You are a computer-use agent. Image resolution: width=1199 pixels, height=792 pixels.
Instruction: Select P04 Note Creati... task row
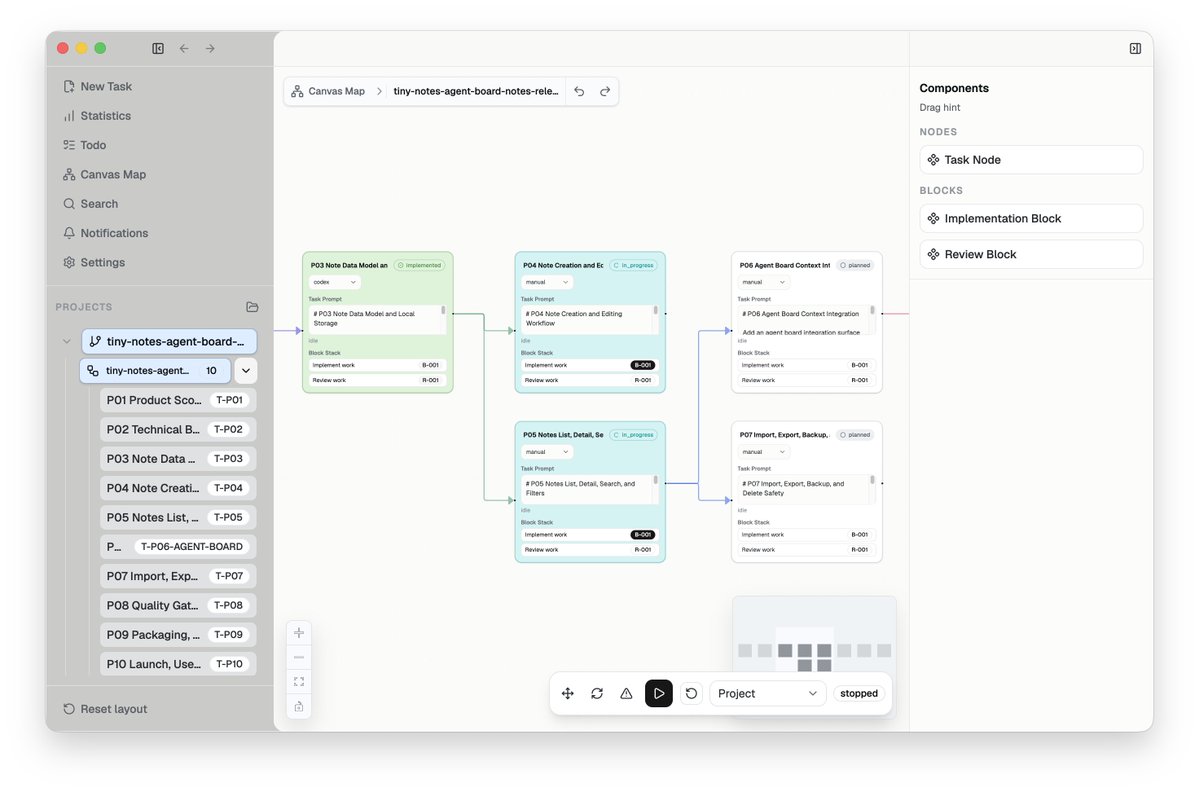(x=178, y=488)
